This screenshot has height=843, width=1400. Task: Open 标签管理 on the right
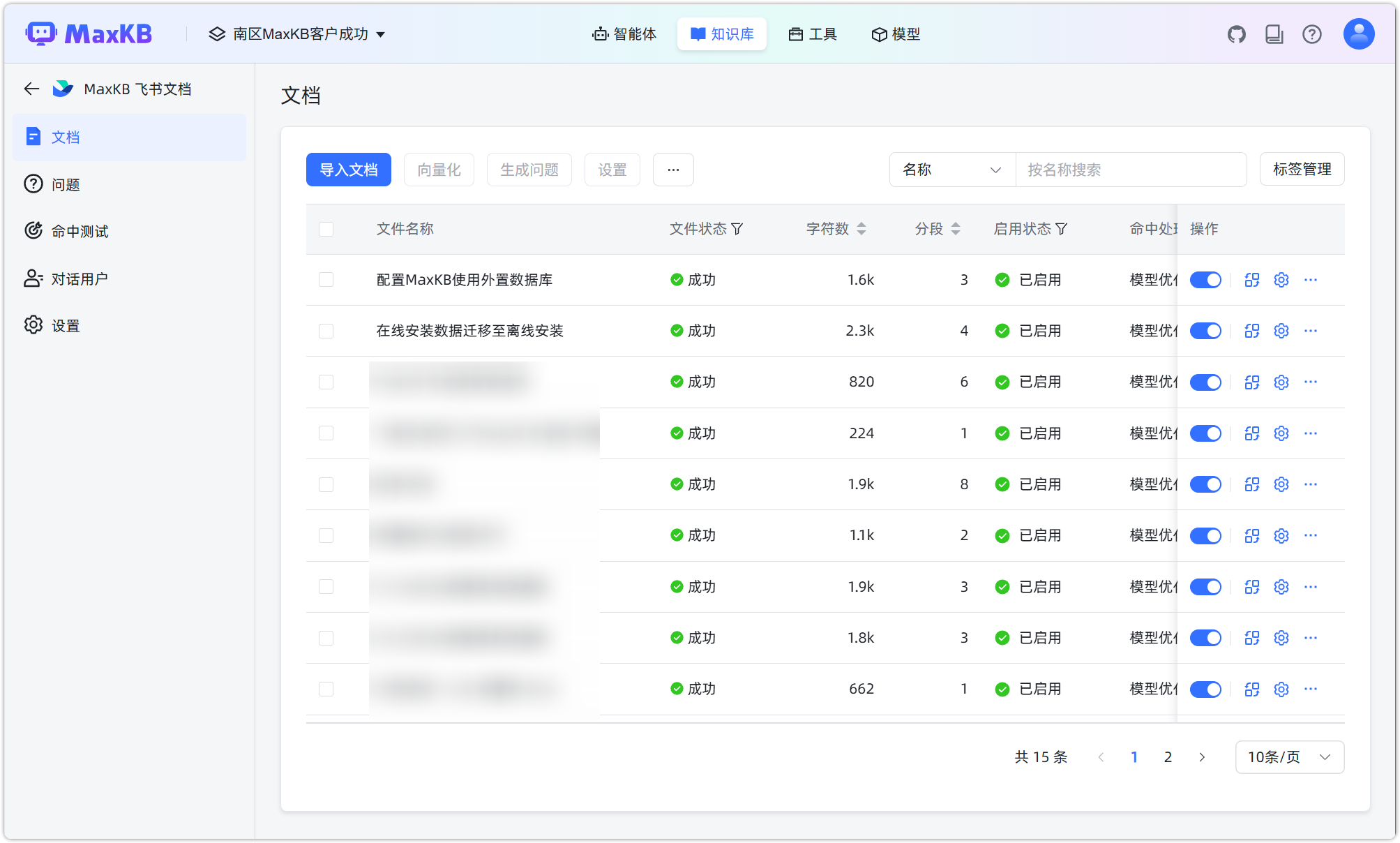(x=1302, y=169)
